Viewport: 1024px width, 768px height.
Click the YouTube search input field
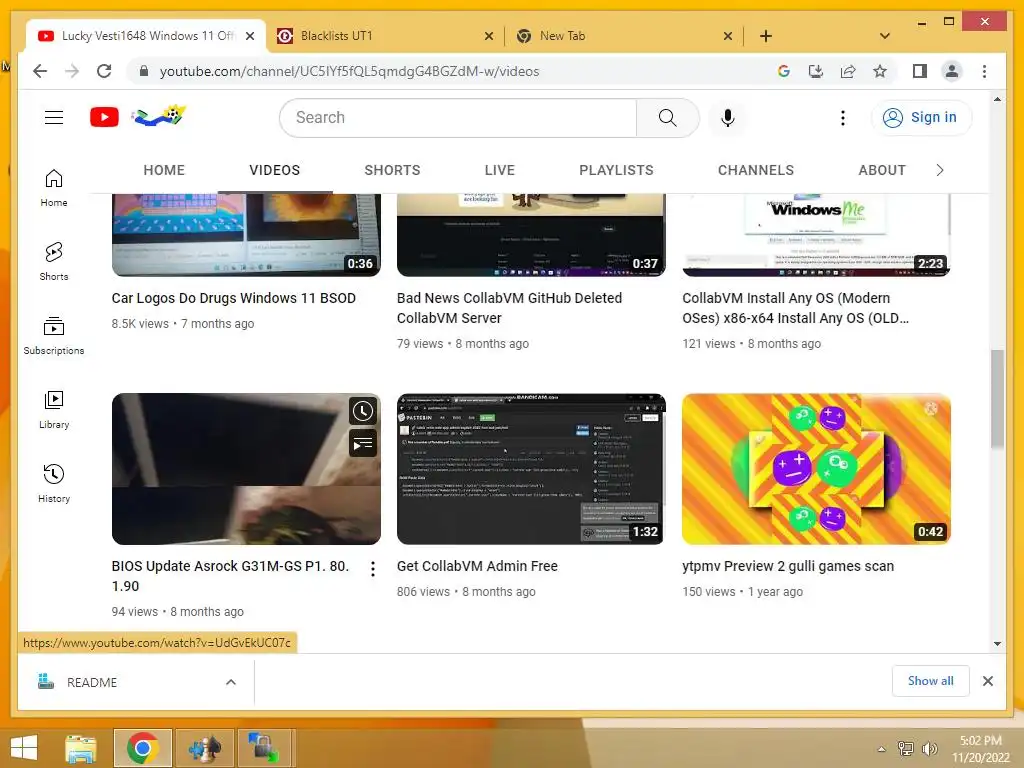coord(458,118)
